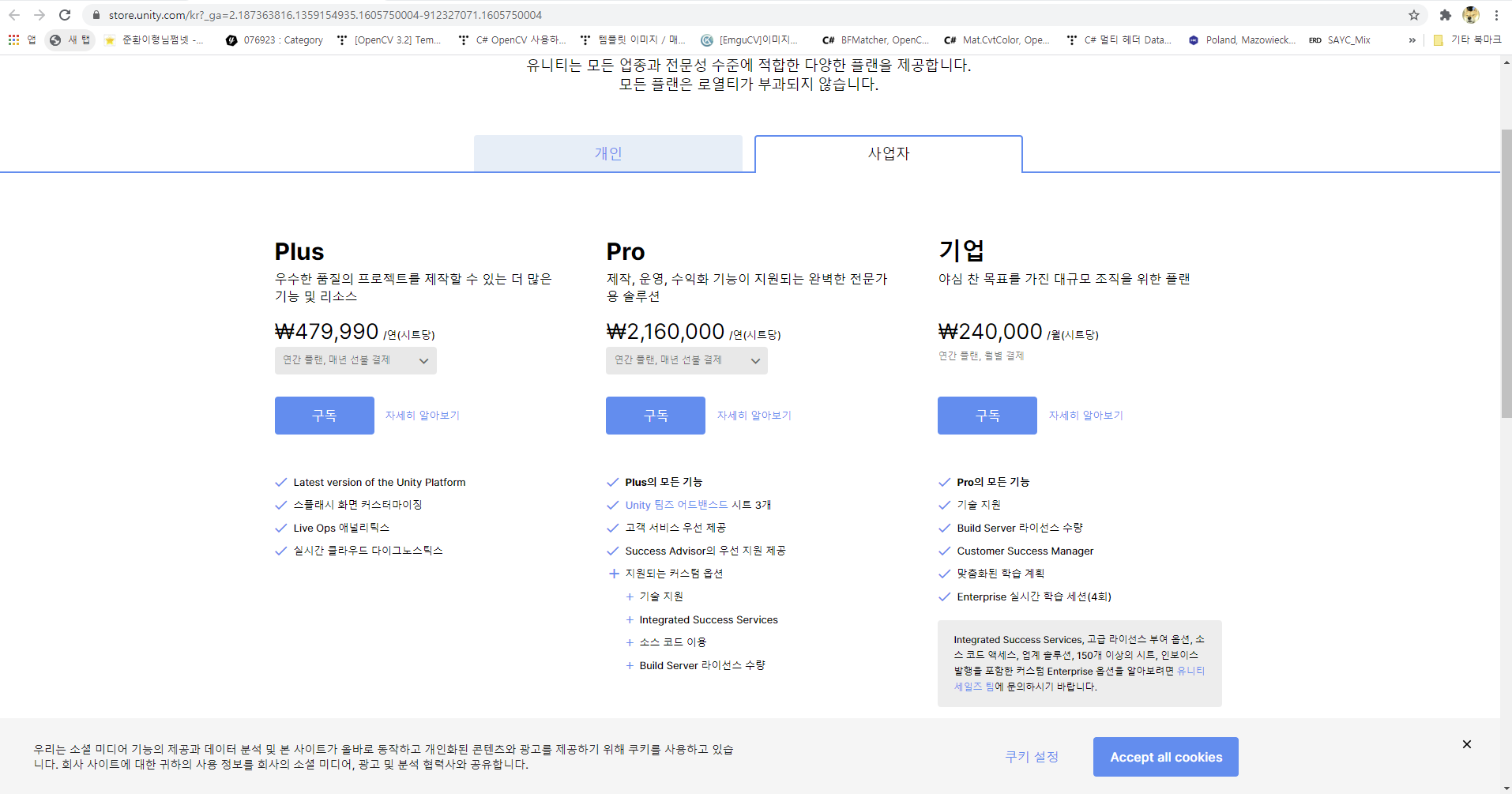This screenshot has width=1512, height=794.
Task: Open the Chrome three-dot menu
Action: [x=1496, y=15]
